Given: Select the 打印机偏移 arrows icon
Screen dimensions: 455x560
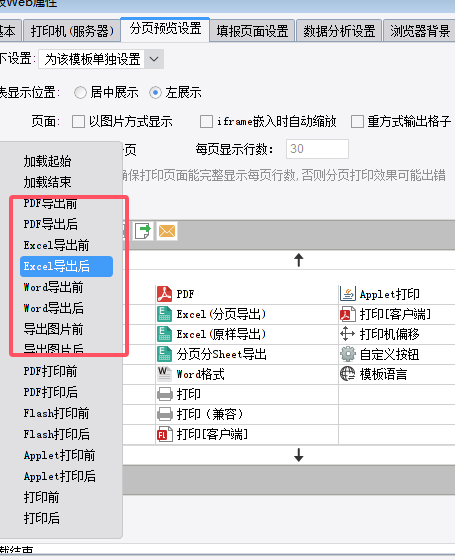Looking at the screenshot, I should 348,334.
